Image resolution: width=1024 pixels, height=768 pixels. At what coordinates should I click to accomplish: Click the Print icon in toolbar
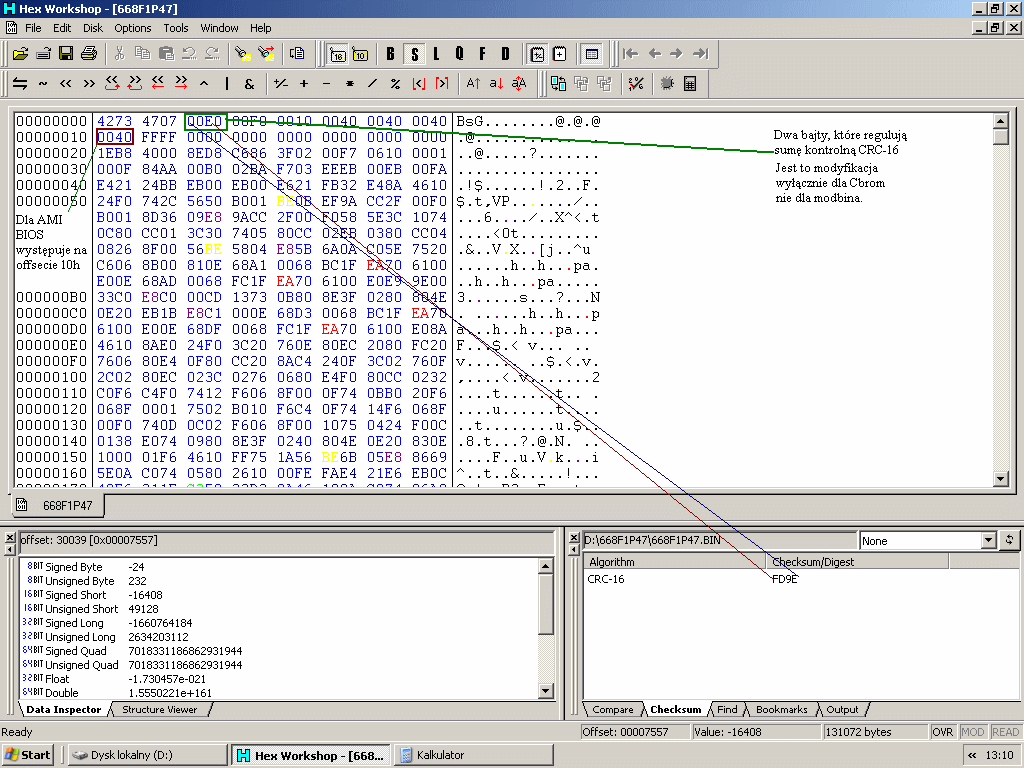[x=88, y=53]
